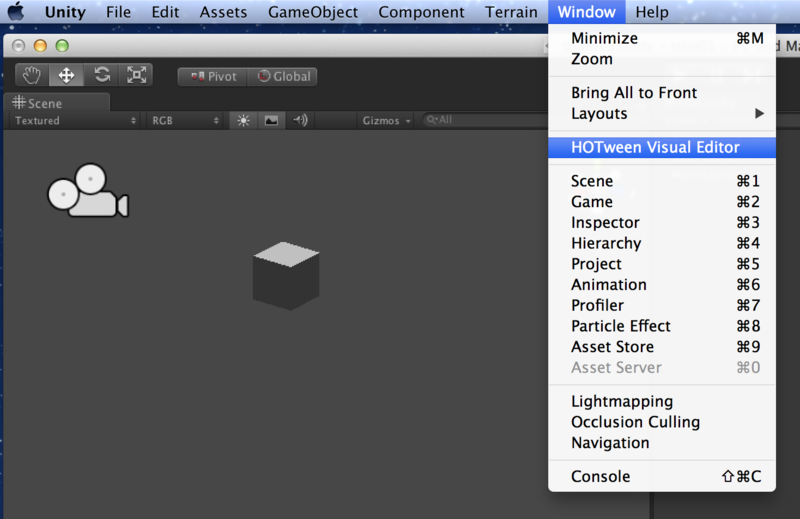Toggle scene audio speaker icon
This screenshot has height=519, width=800.
click(x=300, y=120)
